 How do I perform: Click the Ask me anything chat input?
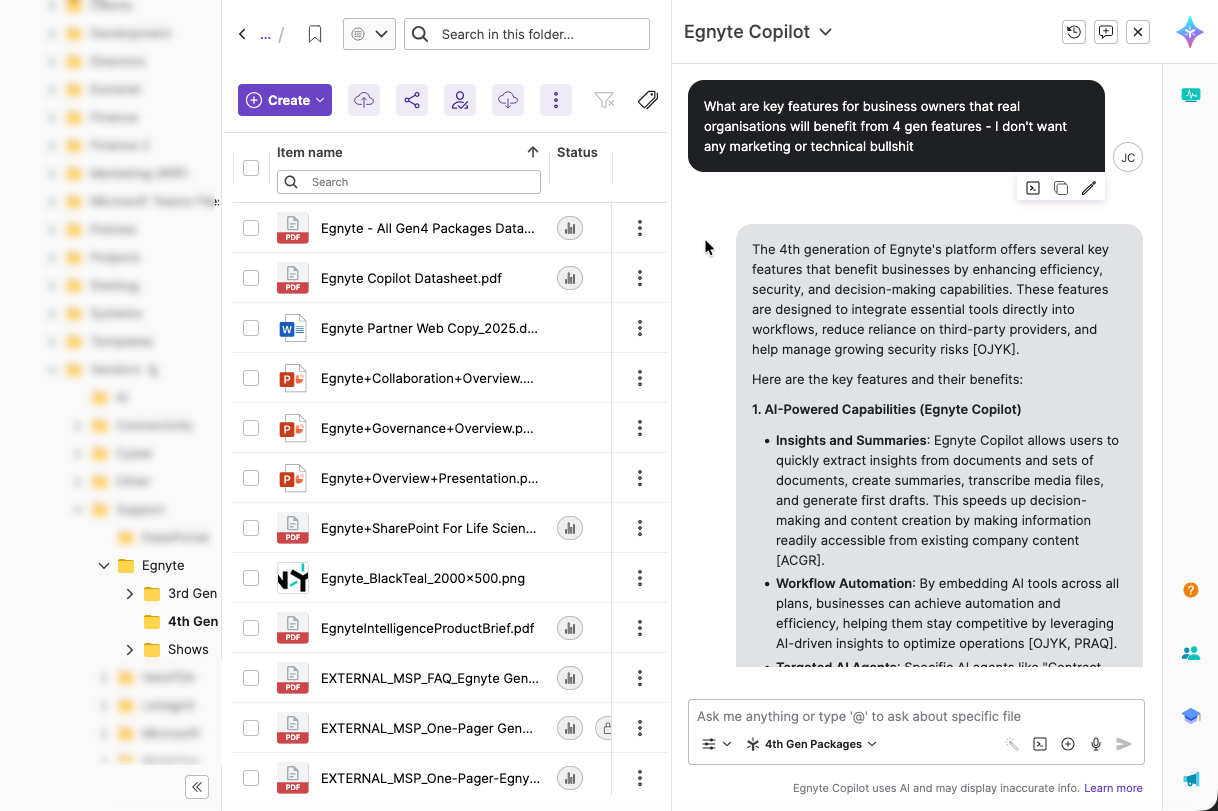pos(916,716)
